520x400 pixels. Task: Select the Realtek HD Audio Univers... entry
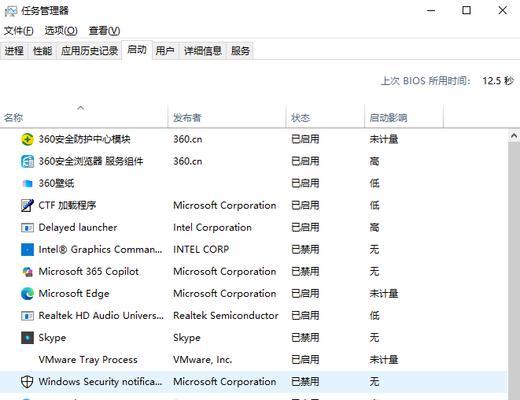pos(101,315)
